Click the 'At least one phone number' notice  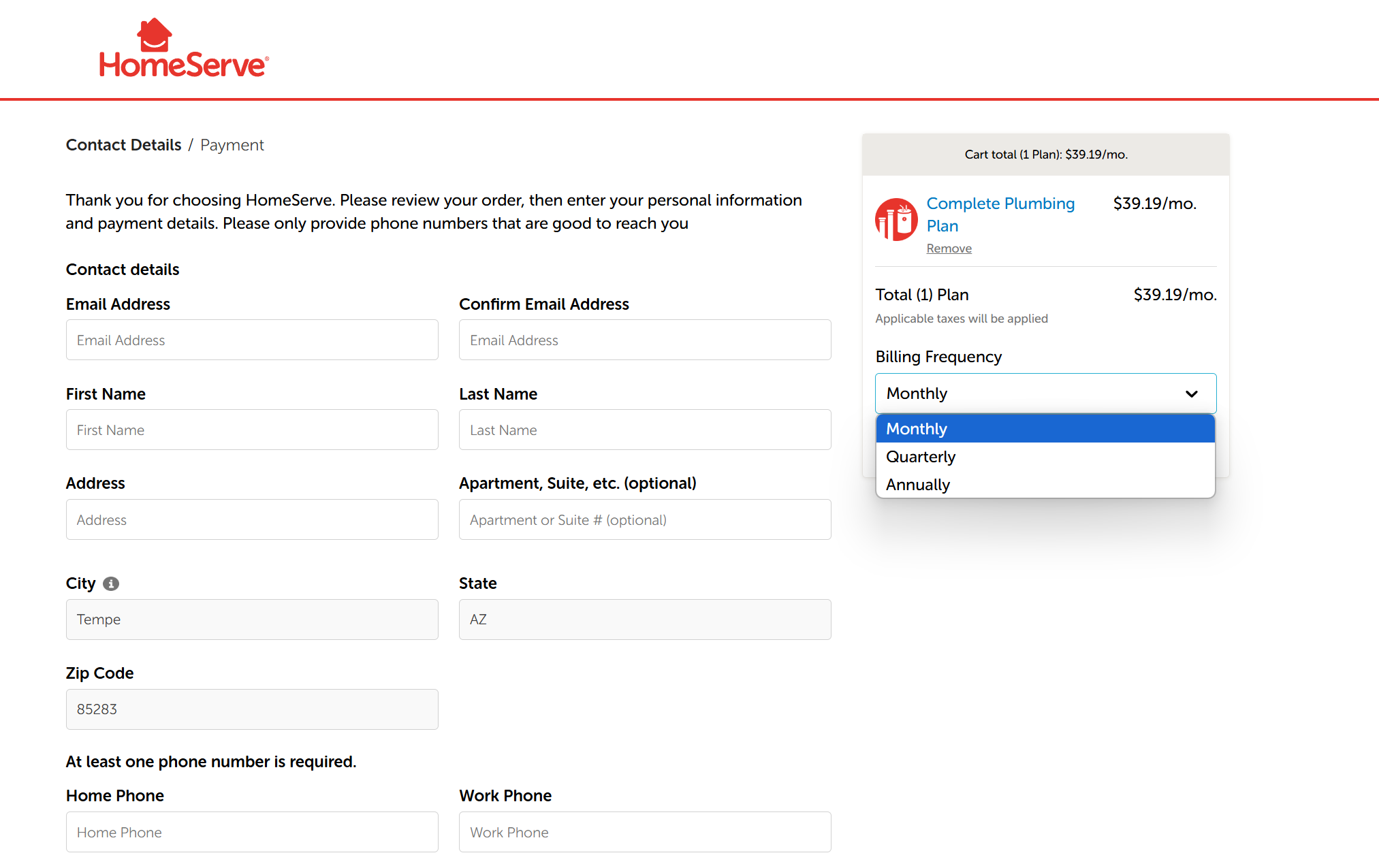click(211, 762)
